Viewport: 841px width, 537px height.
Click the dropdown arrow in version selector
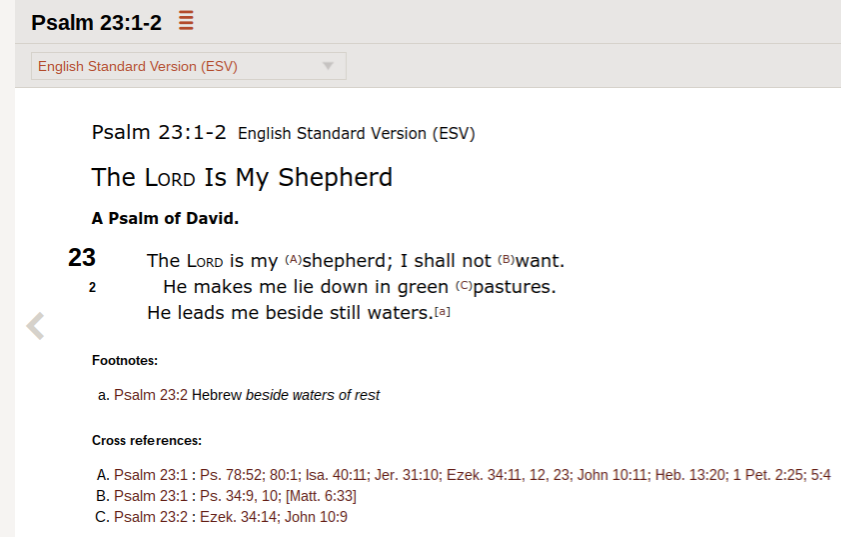pyautogui.click(x=327, y=67)
